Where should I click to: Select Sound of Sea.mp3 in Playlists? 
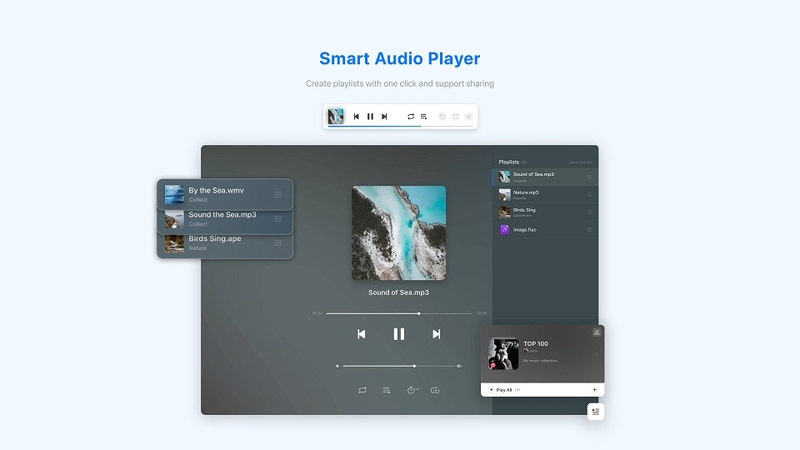pyautogui.click(x=545, y=177)
